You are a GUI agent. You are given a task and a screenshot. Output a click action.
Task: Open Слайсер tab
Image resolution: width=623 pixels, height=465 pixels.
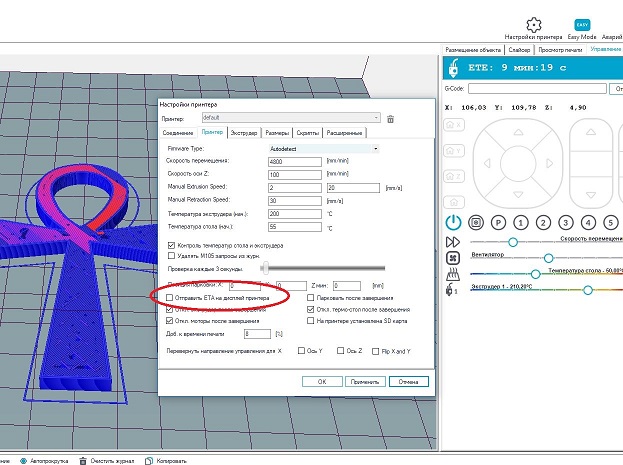tap(519, 50)
